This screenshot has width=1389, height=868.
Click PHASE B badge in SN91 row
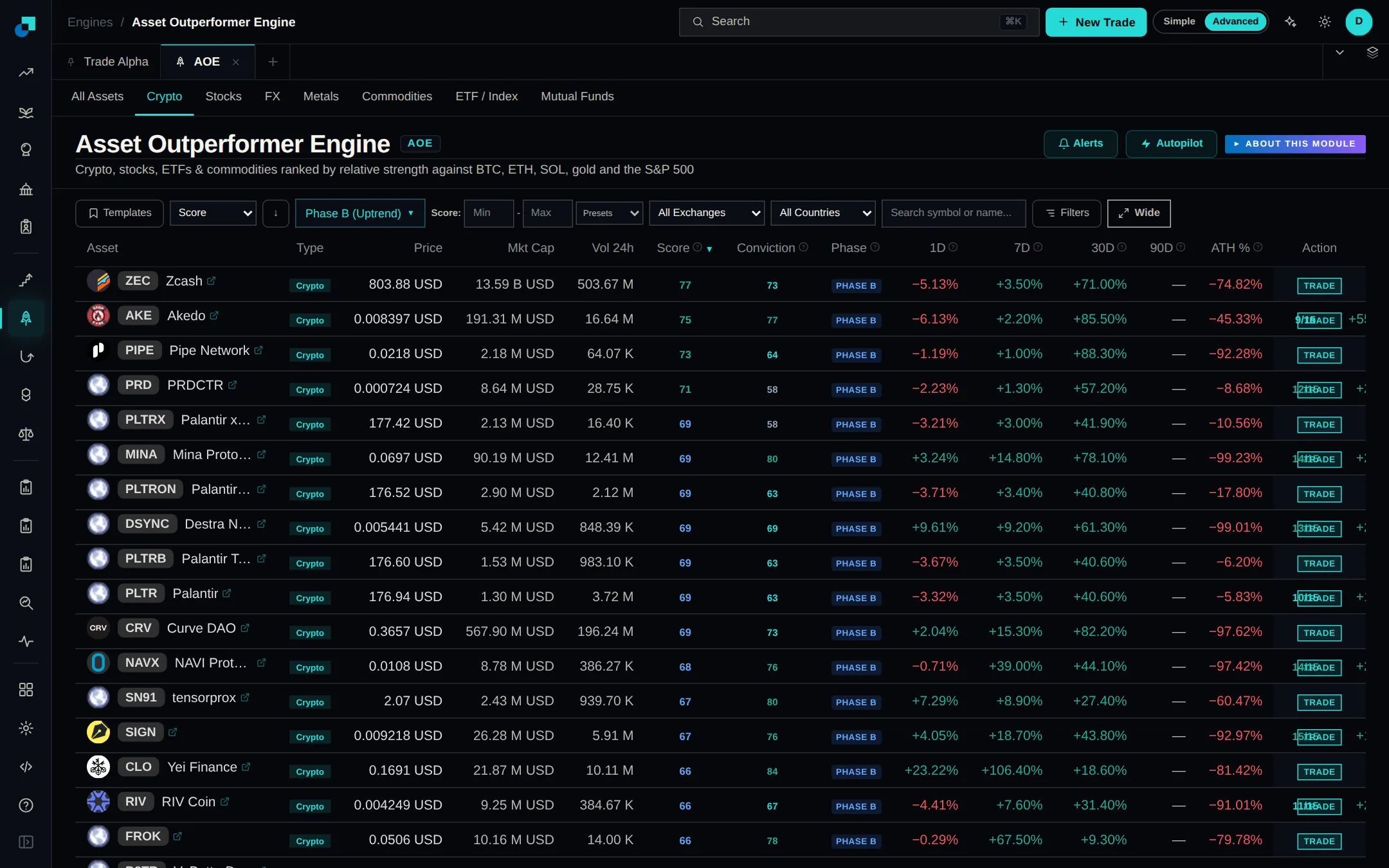pos(856,702)
